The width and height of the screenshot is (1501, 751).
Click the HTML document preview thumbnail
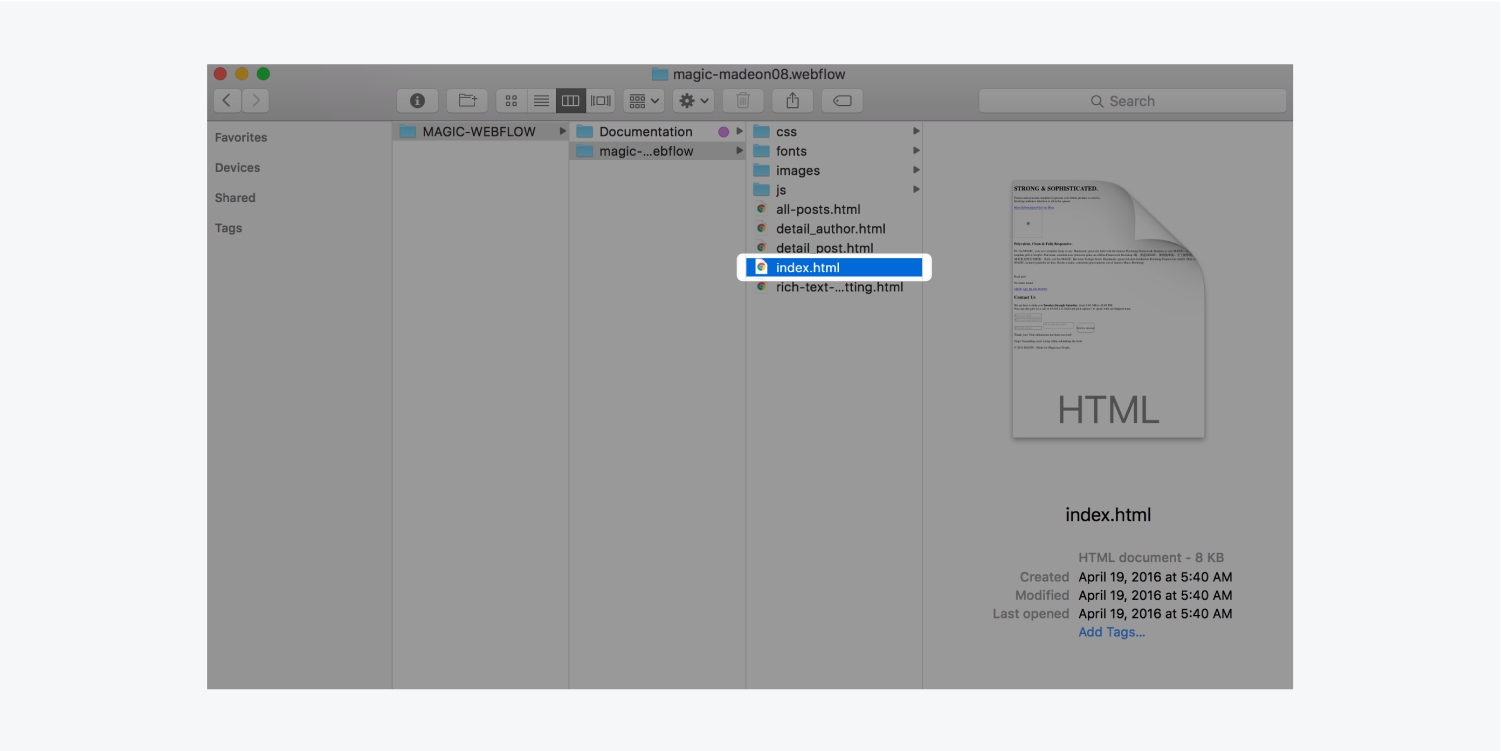point(1108,309)
